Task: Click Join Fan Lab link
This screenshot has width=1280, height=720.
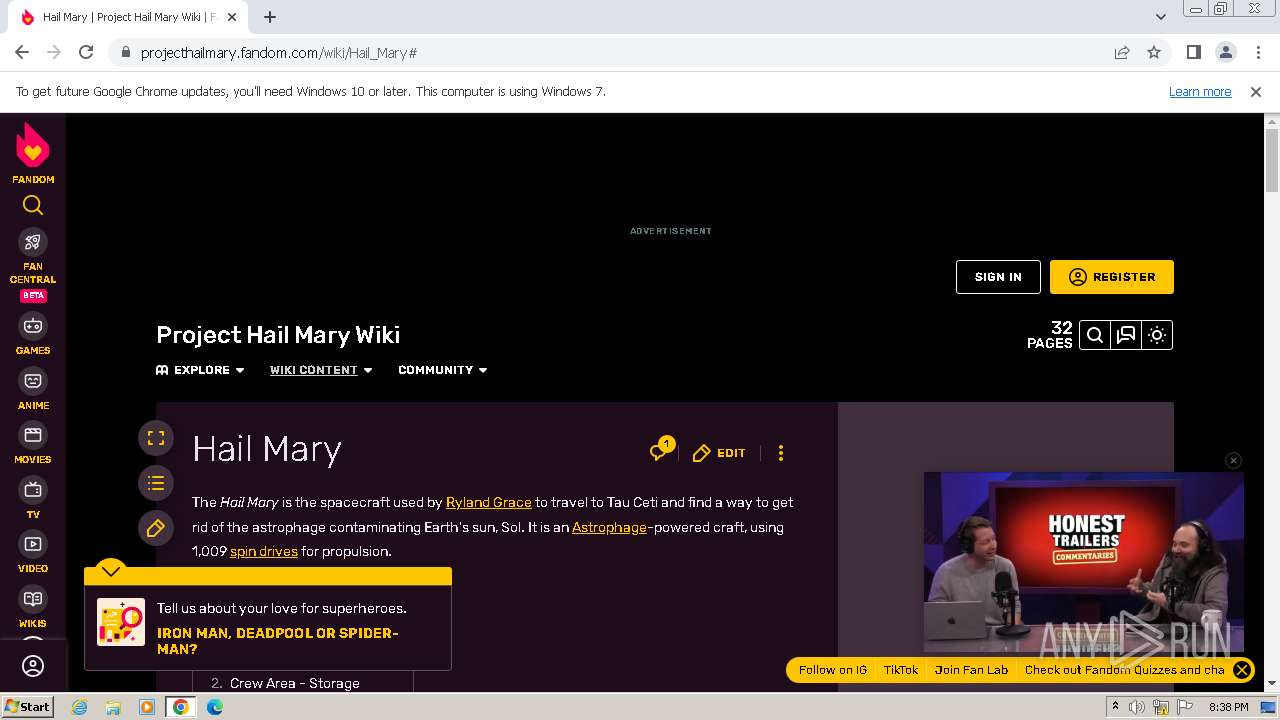Action: [x=971, y=670]
